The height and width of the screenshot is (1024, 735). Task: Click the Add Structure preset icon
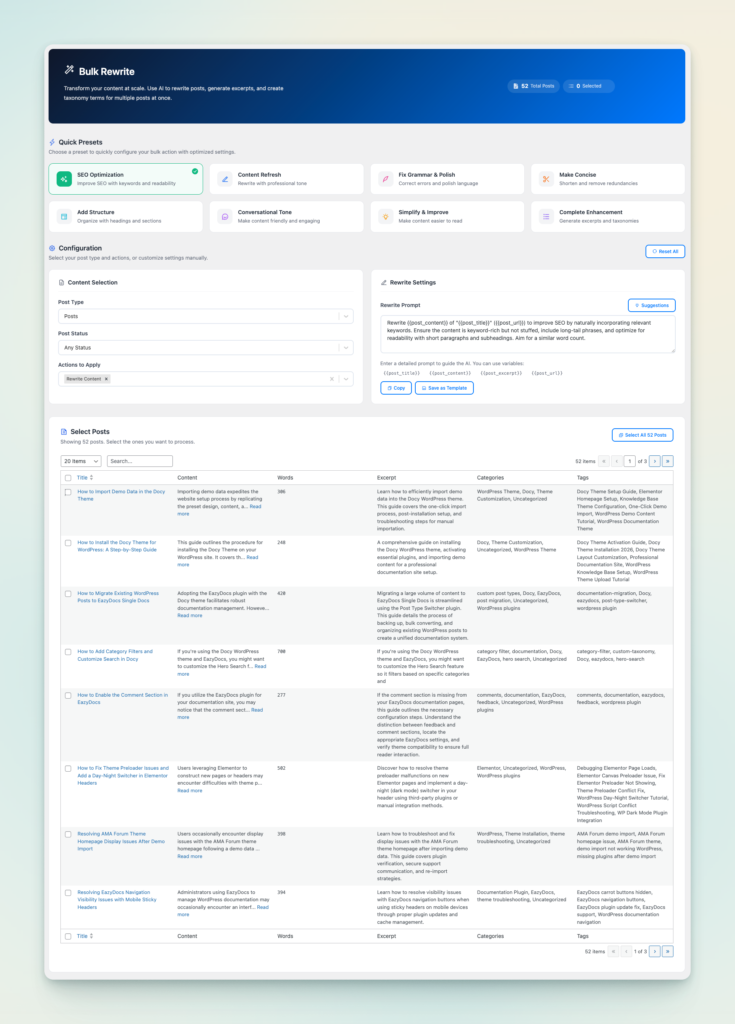click(x=64, y=216)
